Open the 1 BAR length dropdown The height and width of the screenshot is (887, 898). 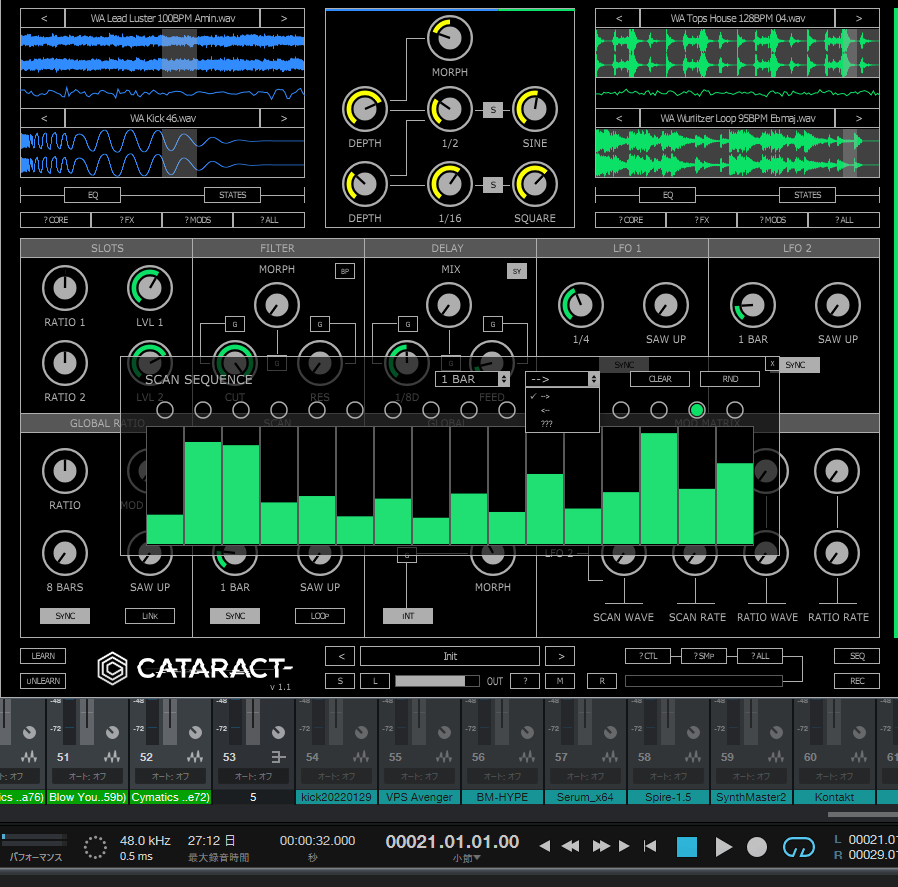pos(472,379)
